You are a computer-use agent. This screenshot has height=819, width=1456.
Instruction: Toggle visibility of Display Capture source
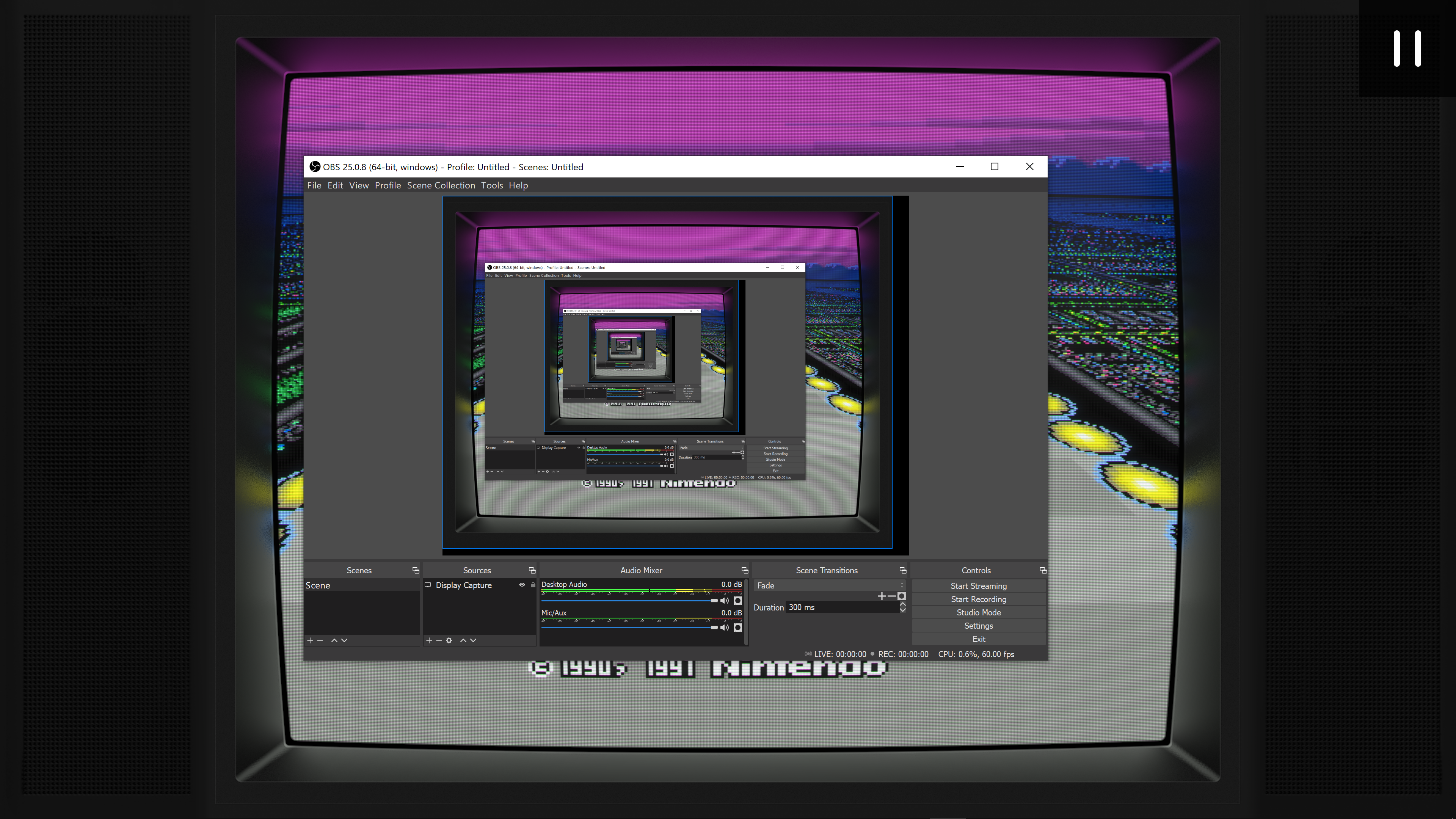click(x=522, y=585)
